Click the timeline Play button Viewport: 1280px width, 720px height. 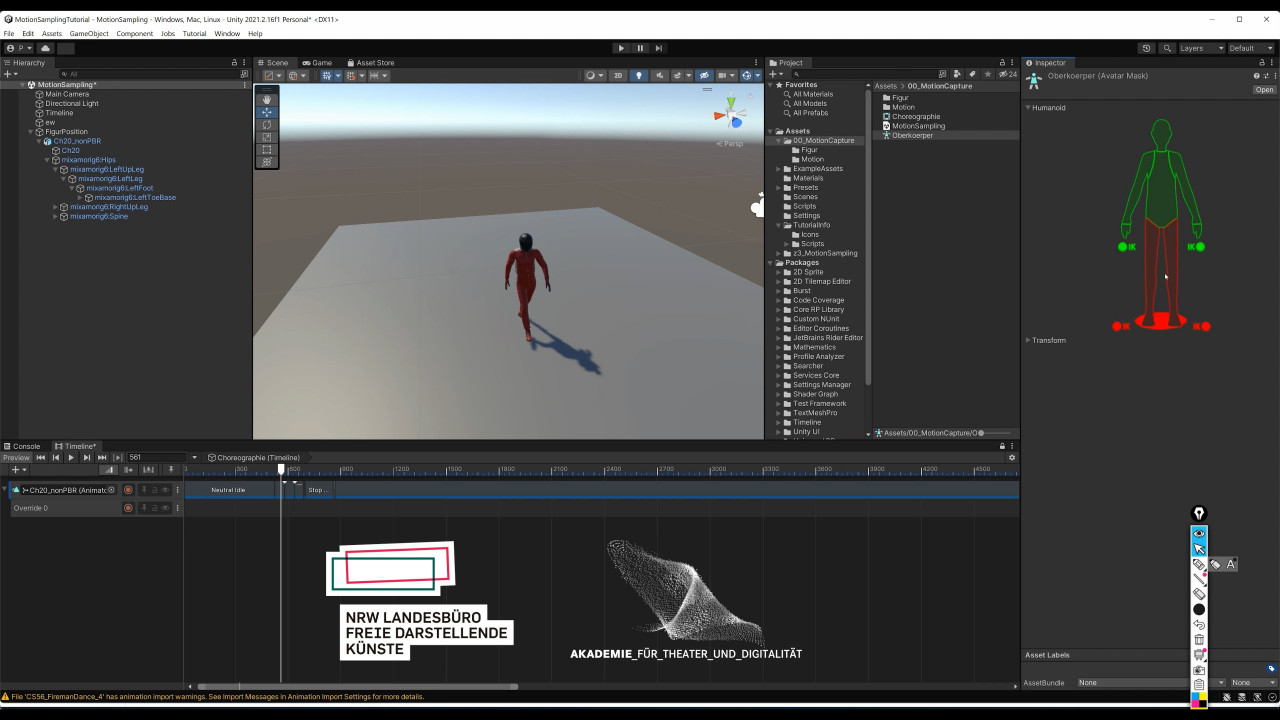70,458
